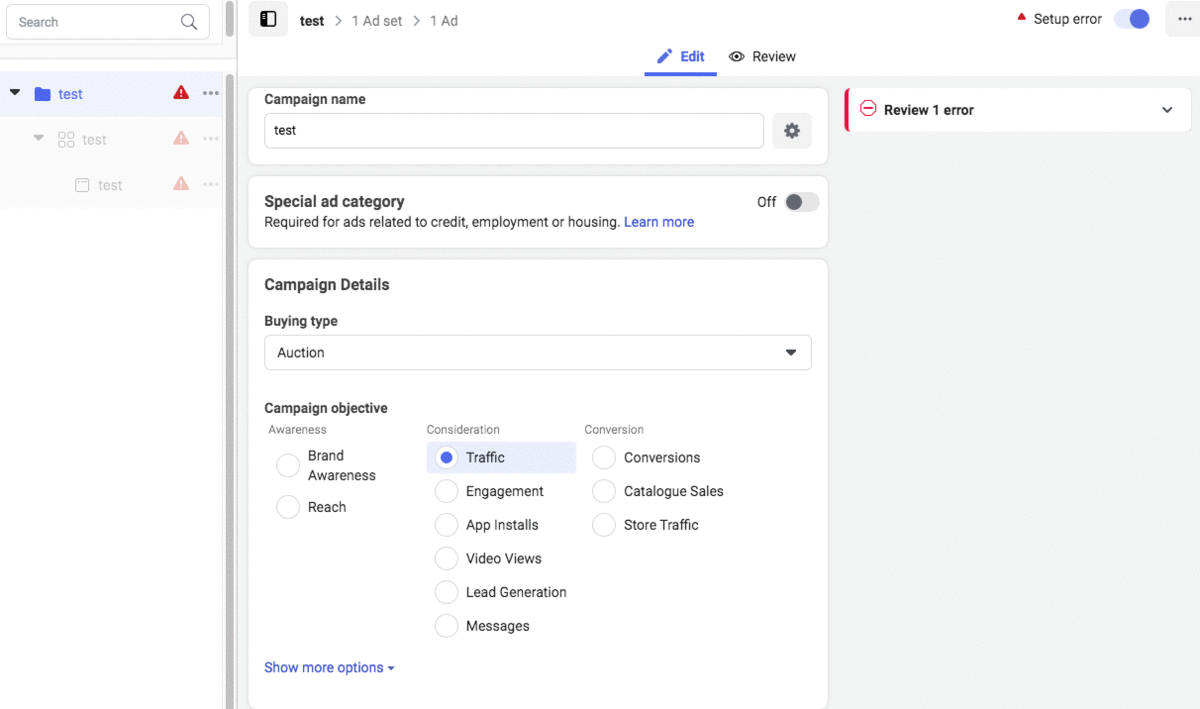Select the test ad set in the tree

pos(95,140)
